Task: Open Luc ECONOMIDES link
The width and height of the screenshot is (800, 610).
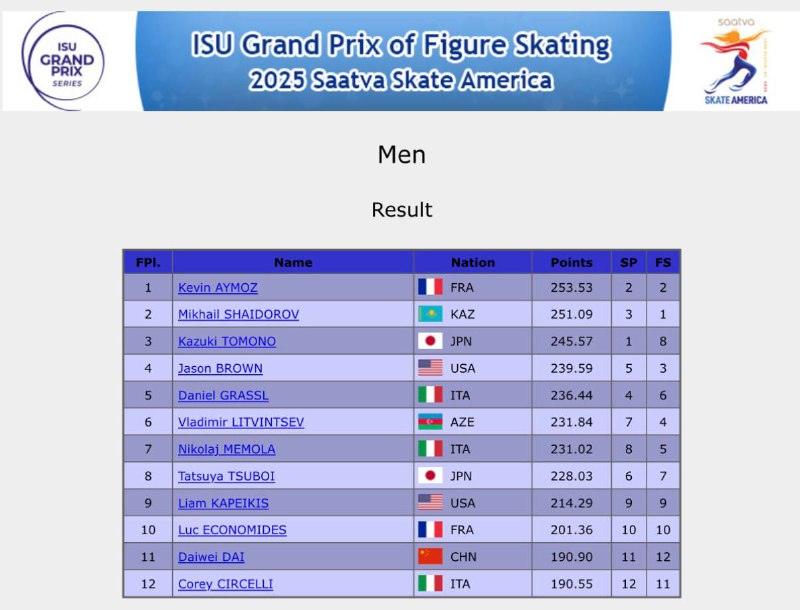Action: (232, 530)
